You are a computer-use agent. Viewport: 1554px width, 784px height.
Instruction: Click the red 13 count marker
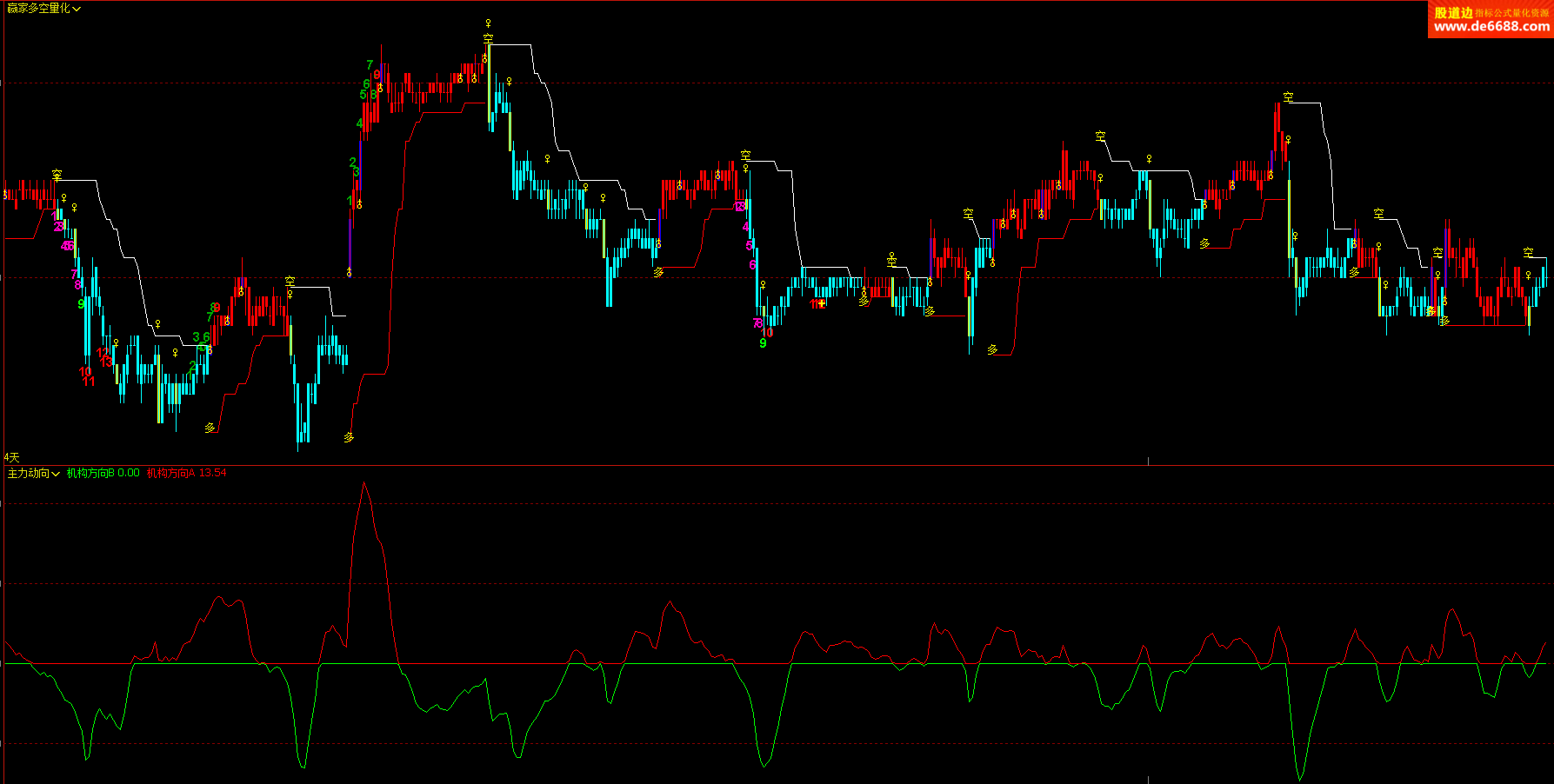106,362
